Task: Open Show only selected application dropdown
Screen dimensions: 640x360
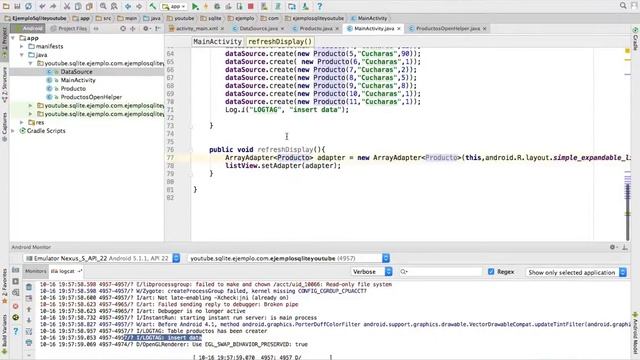Action: (x=576, y=272)
